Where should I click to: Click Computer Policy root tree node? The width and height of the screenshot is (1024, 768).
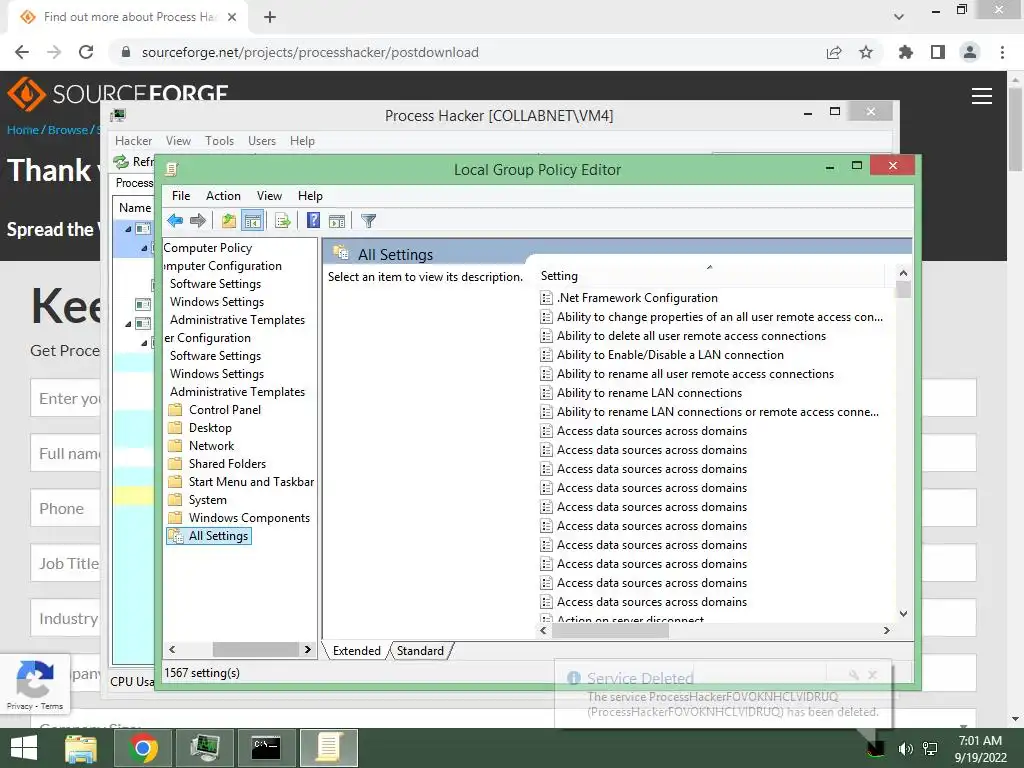coord(208,248)
